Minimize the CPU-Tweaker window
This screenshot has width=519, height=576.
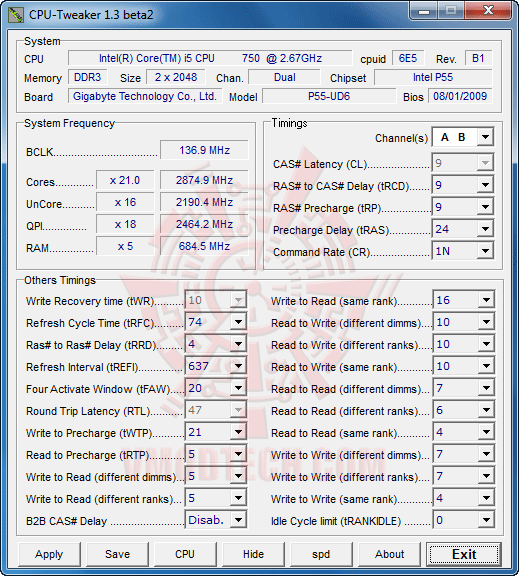pyautogui.click(x=424, y=10)
